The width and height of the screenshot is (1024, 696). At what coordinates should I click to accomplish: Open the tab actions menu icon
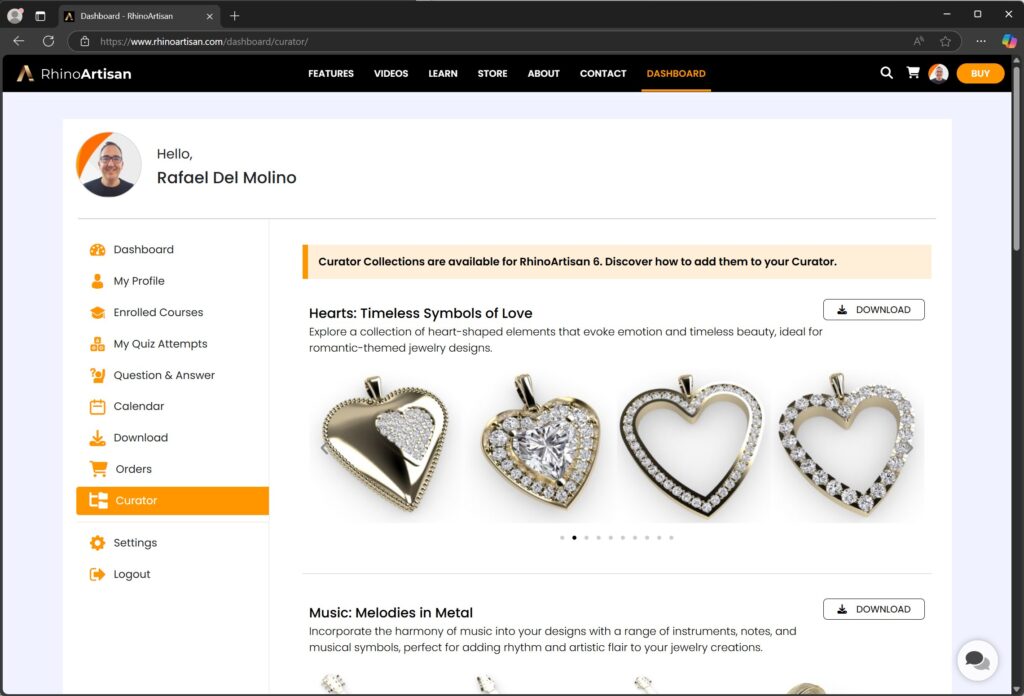pos(40,16)
